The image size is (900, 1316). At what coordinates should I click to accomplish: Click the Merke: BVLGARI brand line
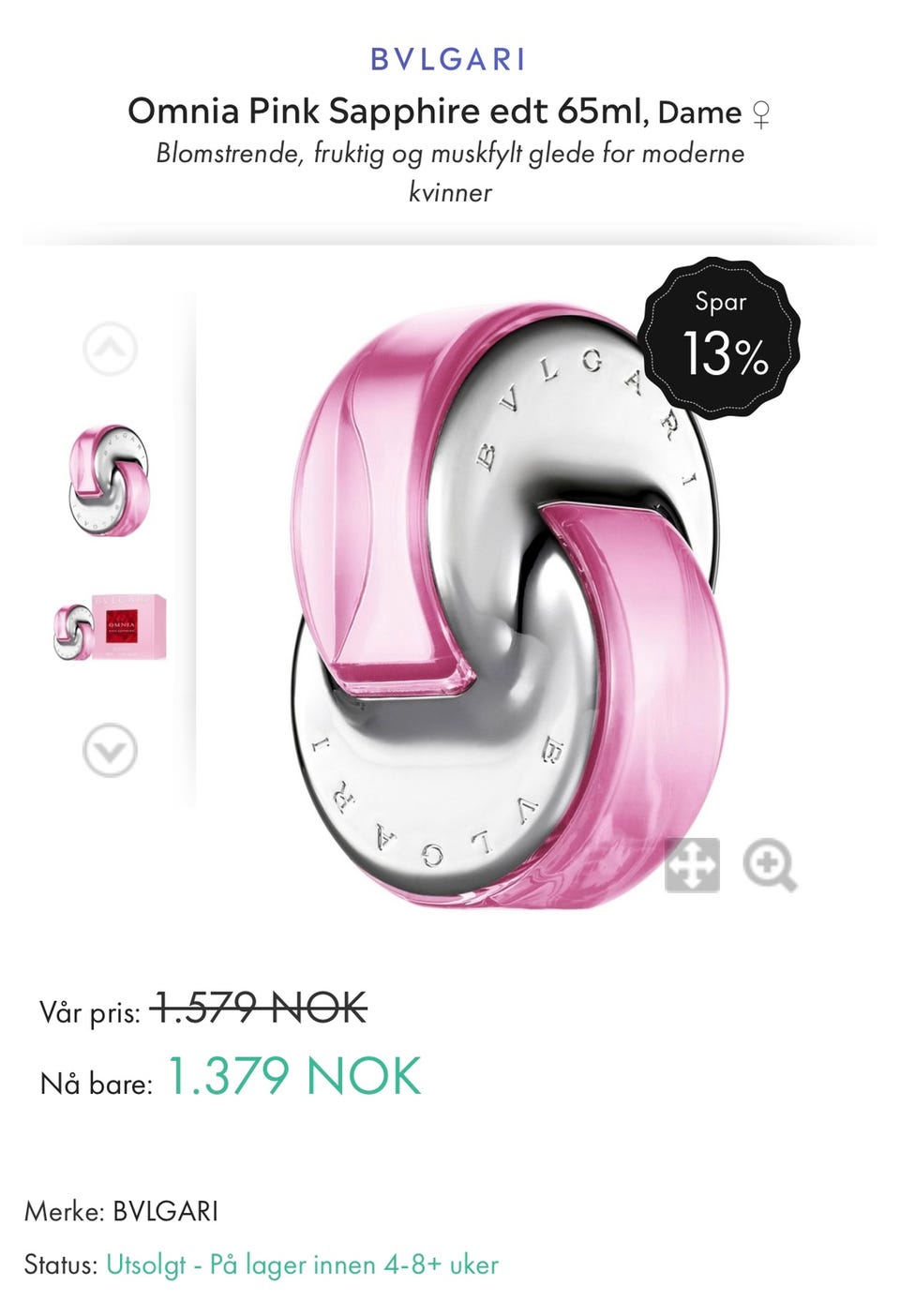(x=121, y=1211)
